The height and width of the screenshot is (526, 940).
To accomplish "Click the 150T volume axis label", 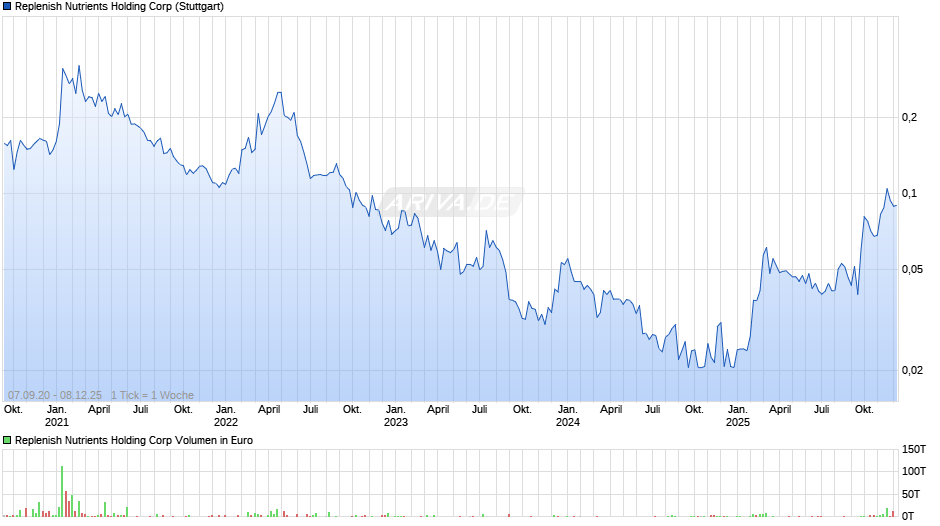I will [x=914, y=449].
